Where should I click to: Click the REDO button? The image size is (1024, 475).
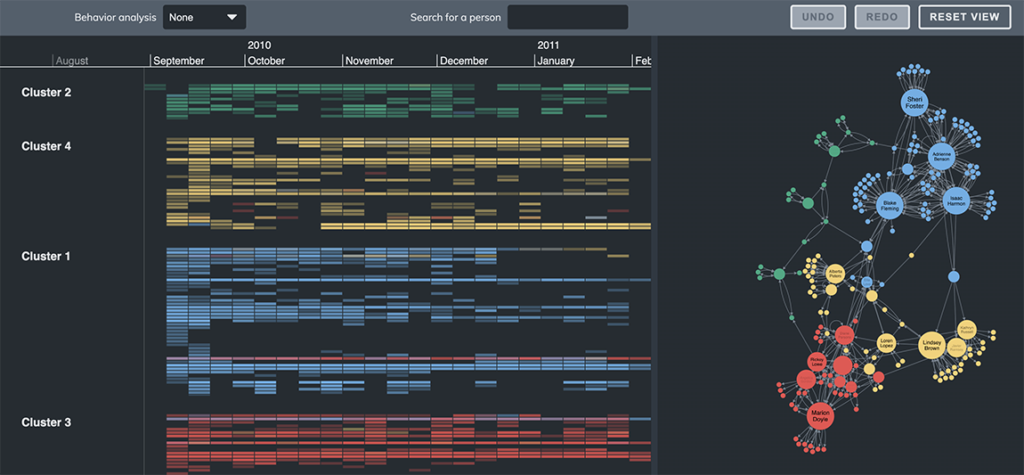pyautogui.click(x=882, y=17)
